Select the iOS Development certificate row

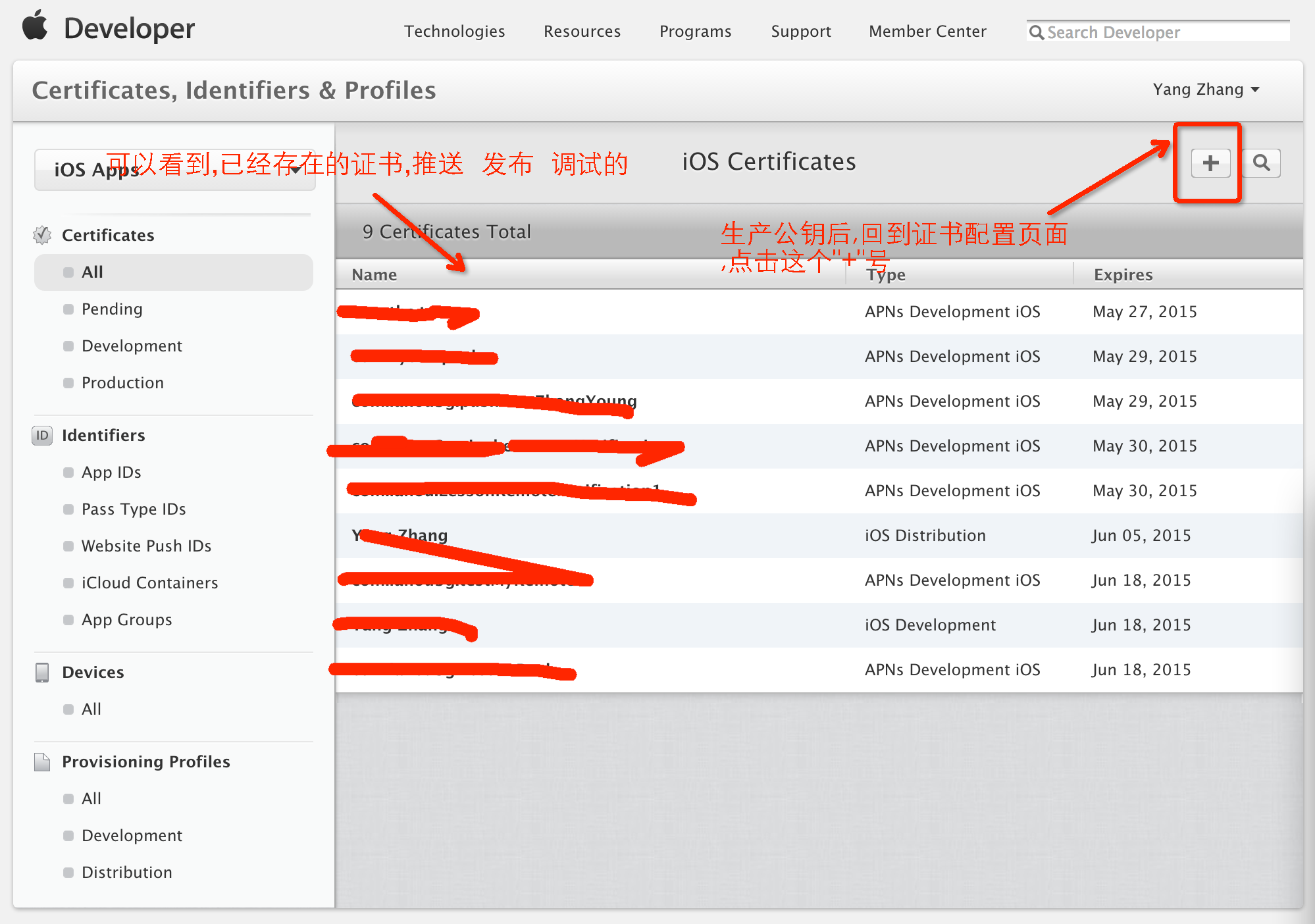click(x=819, y=625)
